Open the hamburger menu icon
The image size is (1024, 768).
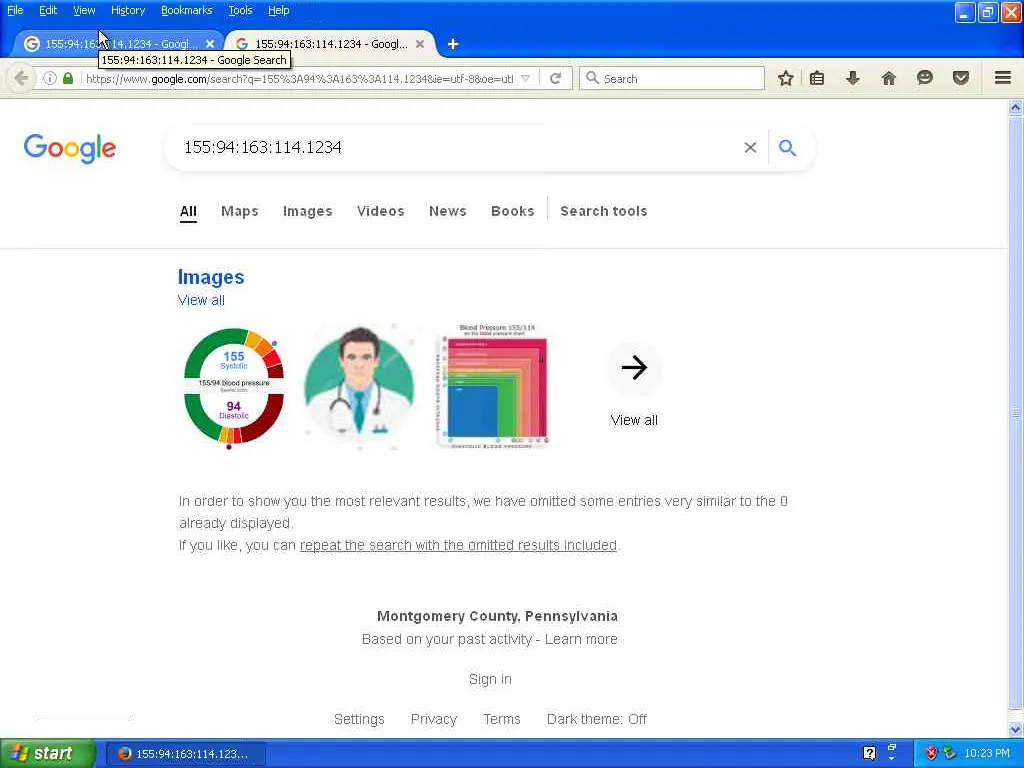click(x=1003, y=78)
